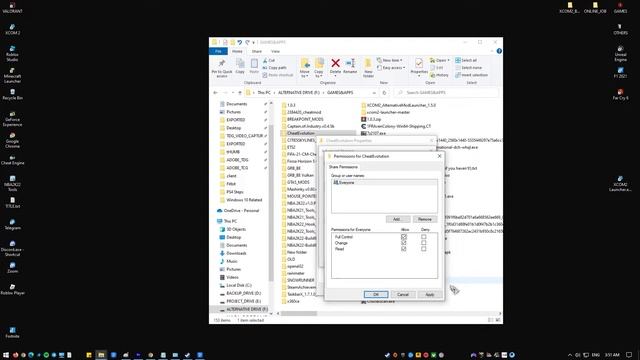Open the XCOM 2 desktop icon

tap(12, 29)
